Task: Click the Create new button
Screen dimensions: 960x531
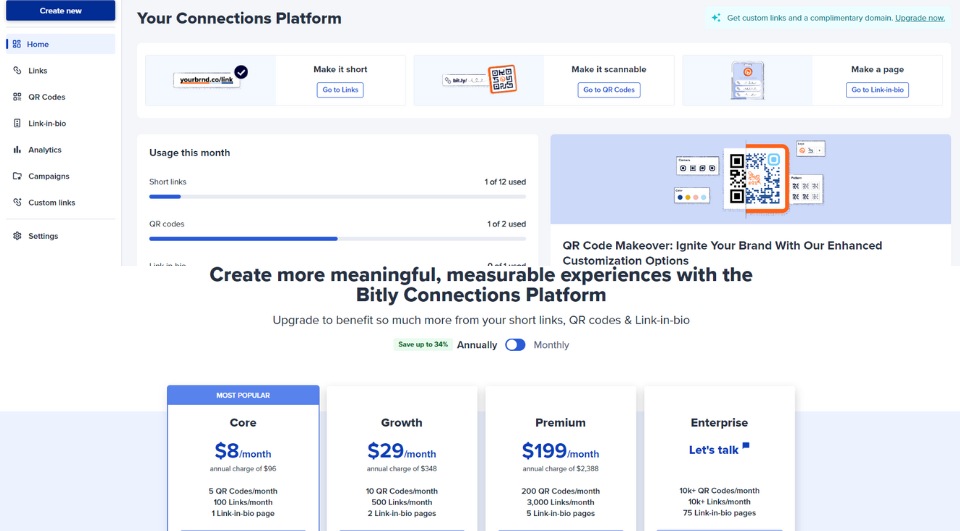Action: [x=61, y=10]
